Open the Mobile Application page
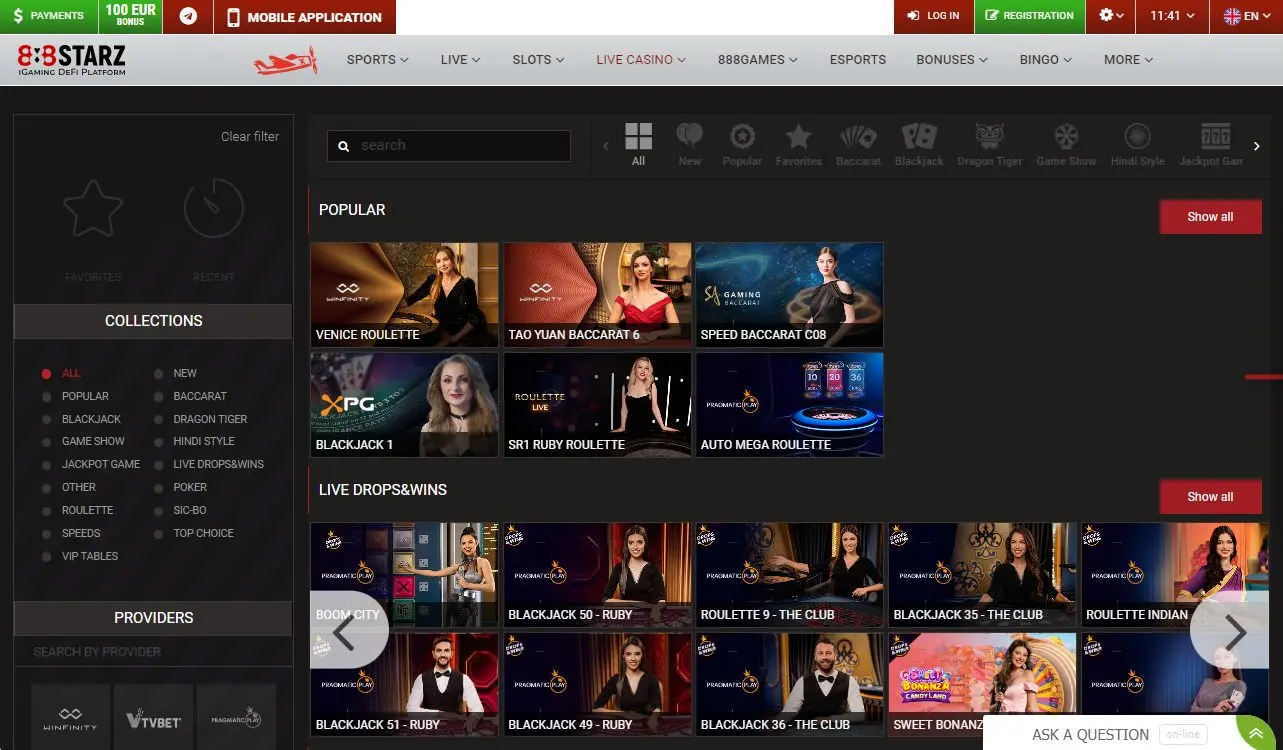 coord(305,16)
